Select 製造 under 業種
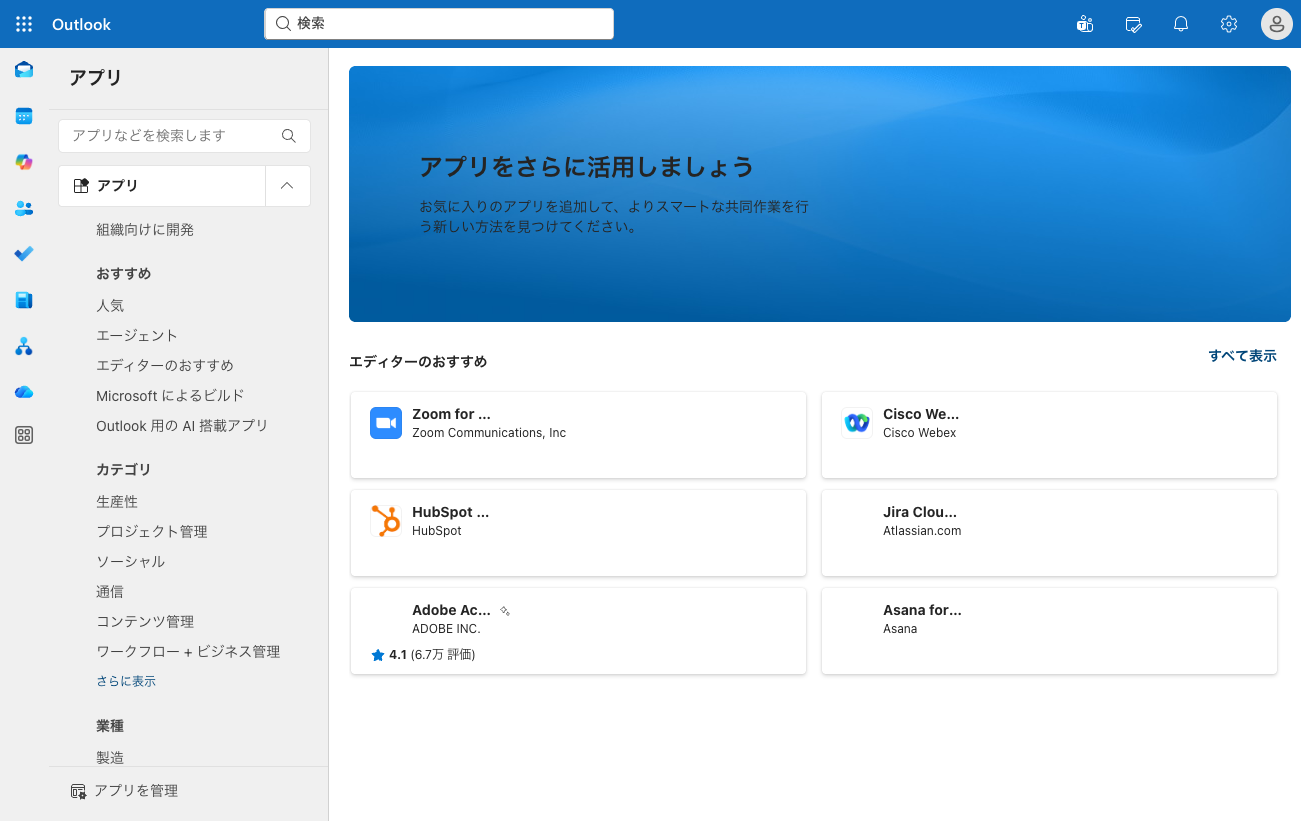 pos(110,757)
